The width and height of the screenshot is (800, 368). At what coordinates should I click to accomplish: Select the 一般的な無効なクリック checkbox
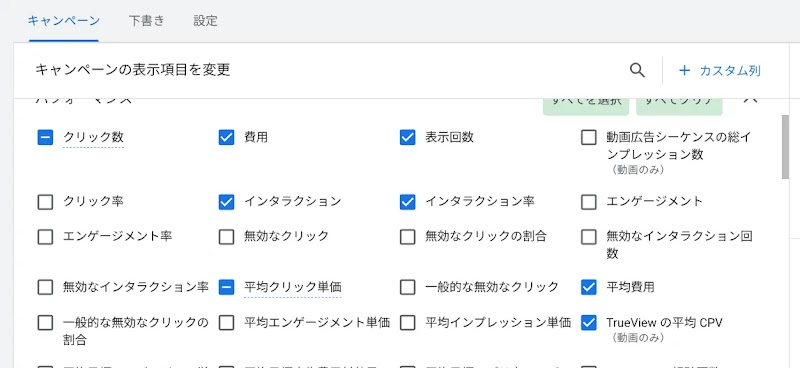pos(408,287)
